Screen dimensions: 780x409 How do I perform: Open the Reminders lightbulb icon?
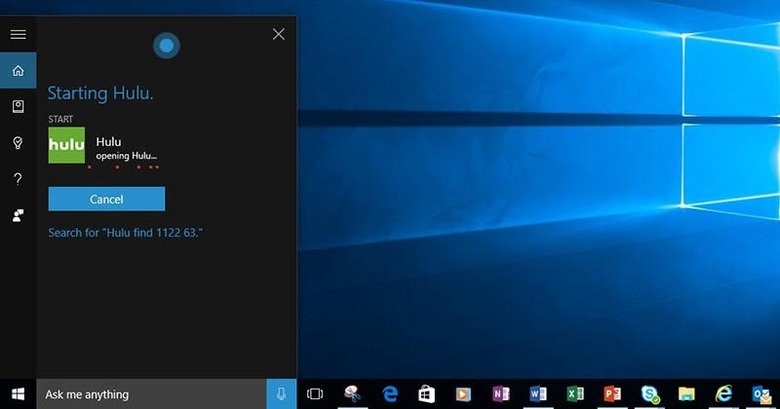click(x=18, y=143)
